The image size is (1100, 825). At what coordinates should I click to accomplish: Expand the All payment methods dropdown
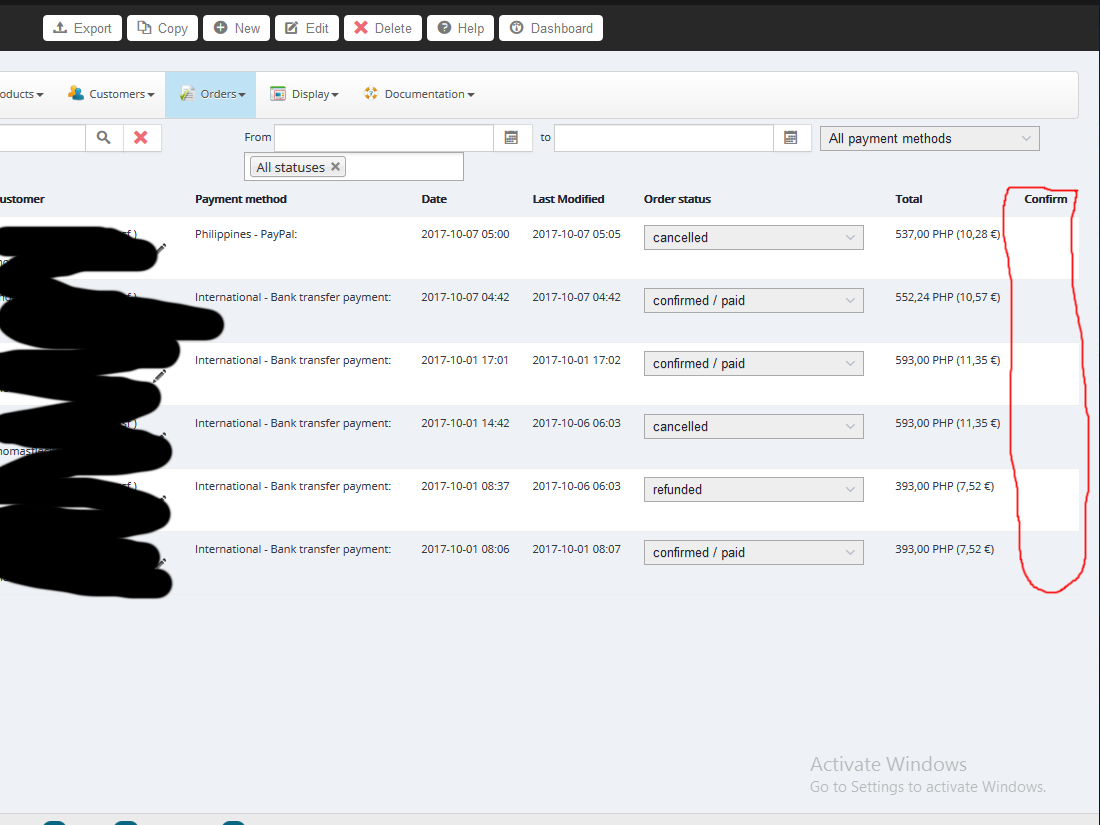pos(930,138)
